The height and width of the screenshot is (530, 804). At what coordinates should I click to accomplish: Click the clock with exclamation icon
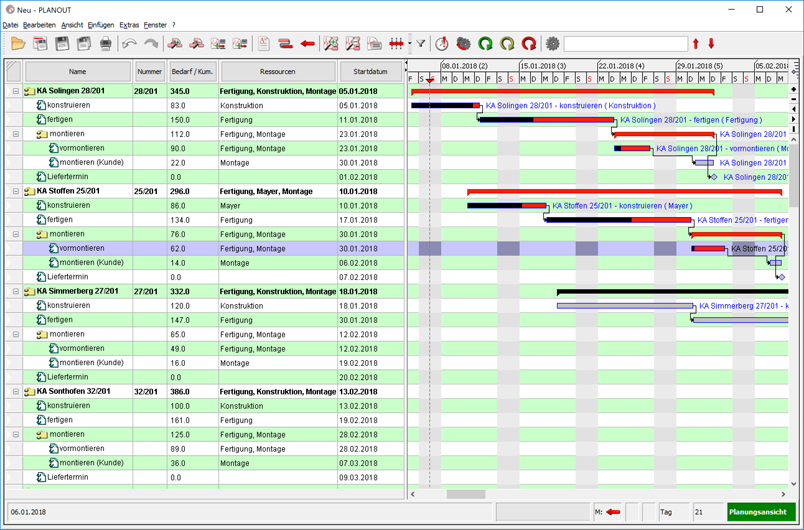[441, 44]
